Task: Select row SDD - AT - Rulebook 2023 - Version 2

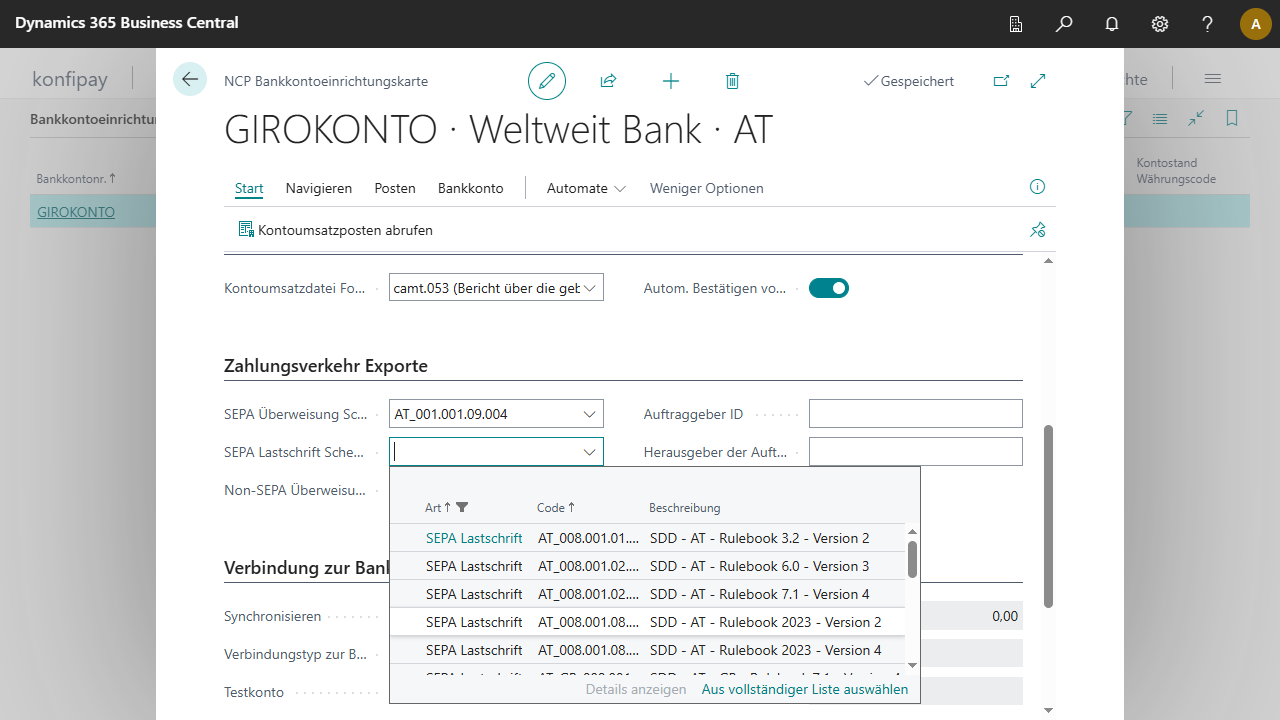Action: click(647, 622)
